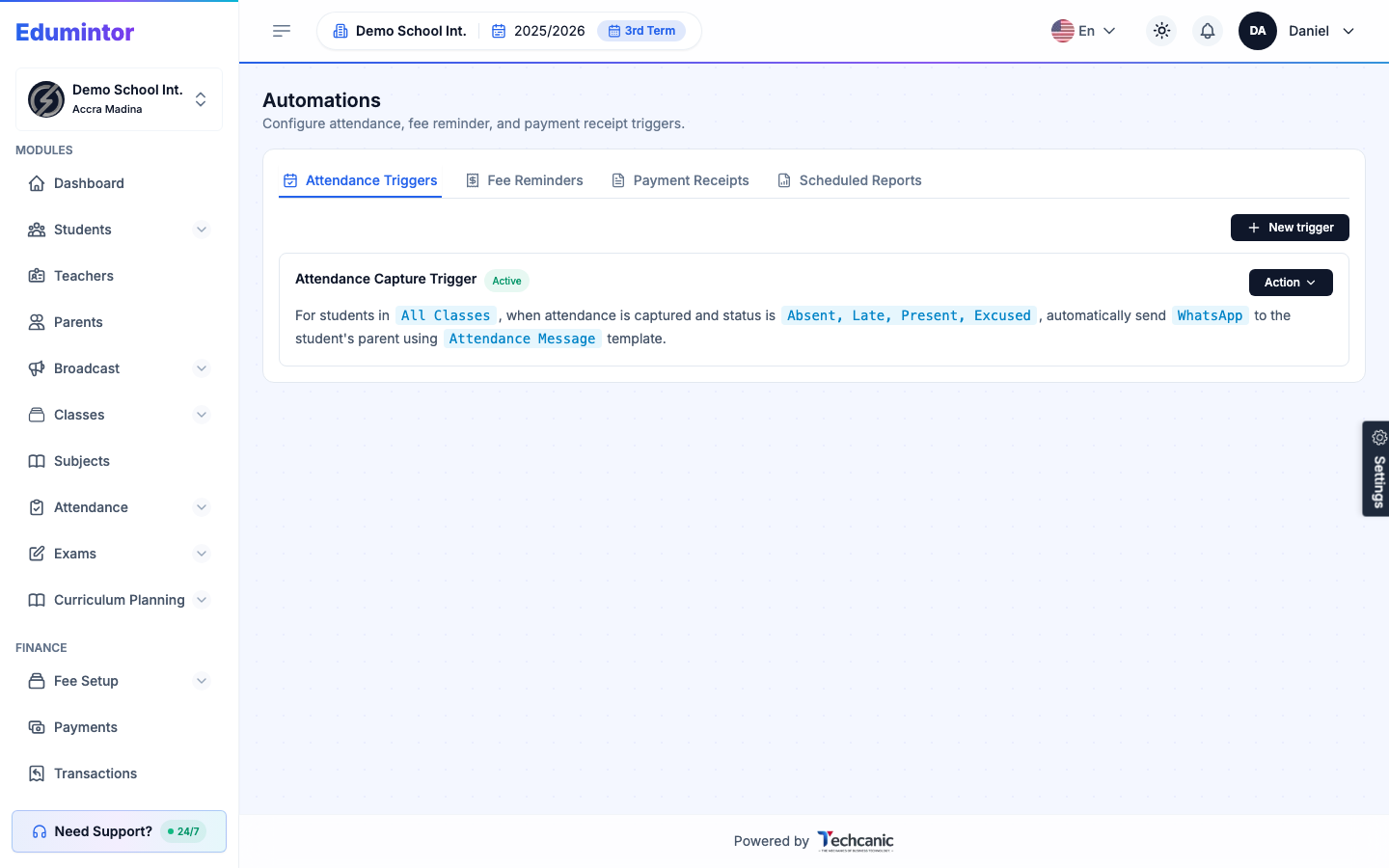The image size is (1389, 868).
Task: Switch to the Attendance Triggers tab
Action: [x=360, y=180]
